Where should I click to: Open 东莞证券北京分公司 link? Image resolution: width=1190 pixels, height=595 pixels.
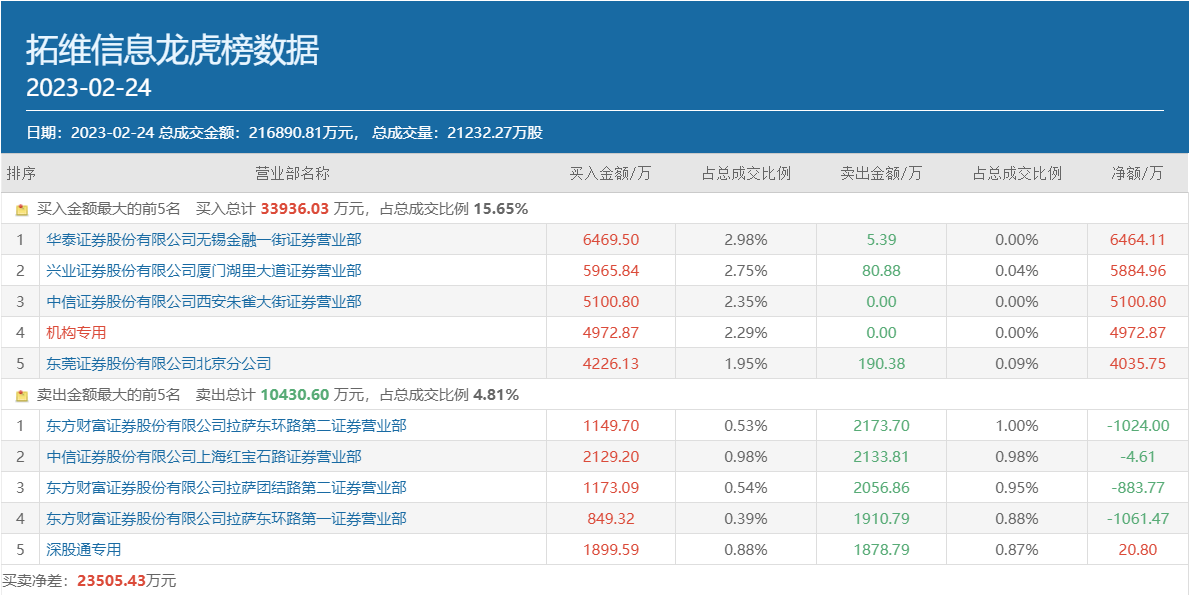(x=158, y=364)
